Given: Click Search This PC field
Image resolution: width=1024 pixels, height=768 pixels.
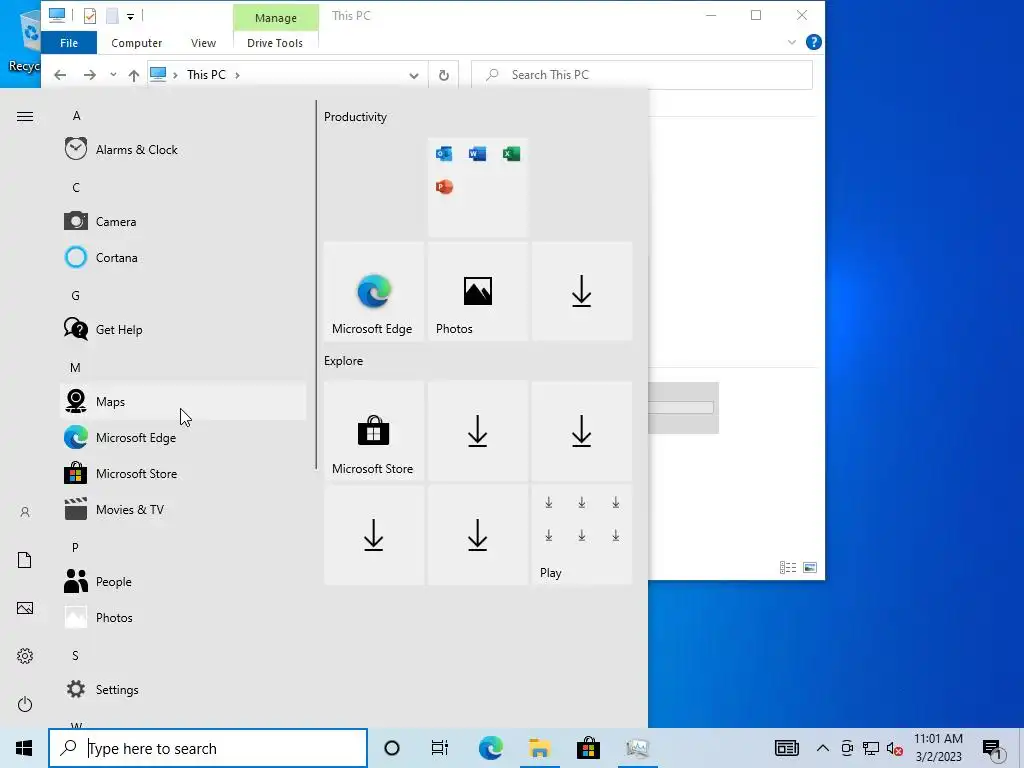Looking at the screenshot, I should click(x=642, y=74).
